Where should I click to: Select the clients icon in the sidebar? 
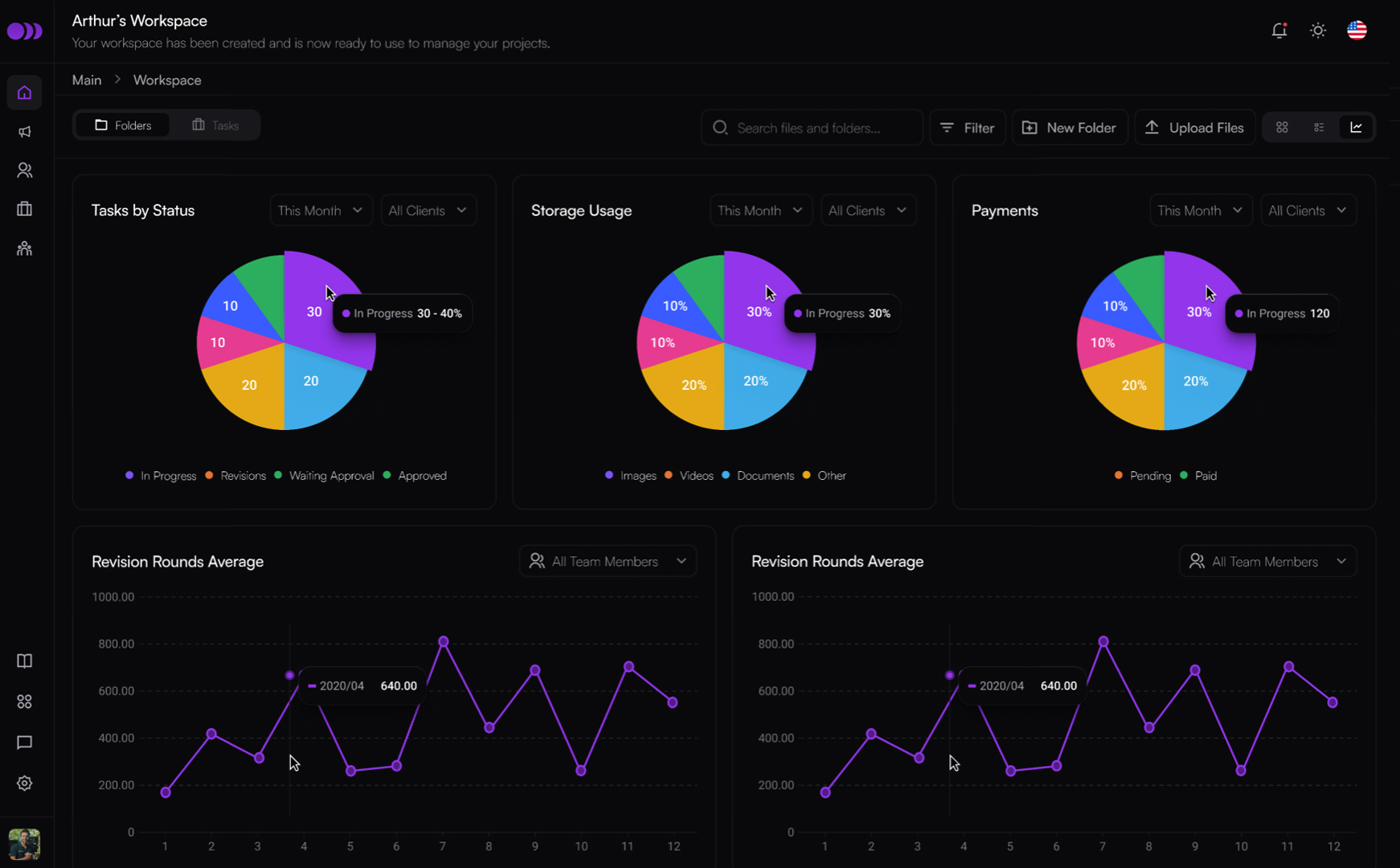24,170
